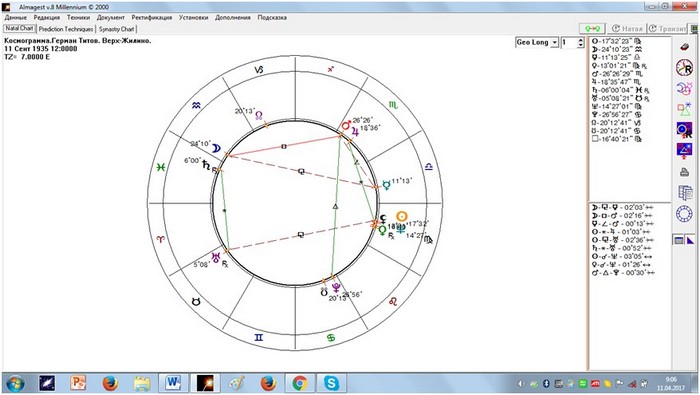Image resolution: width=700 pixels, height=395 pixels.
Task: Select aspect row with orb 00°52'
Action: tap(622, 248)
